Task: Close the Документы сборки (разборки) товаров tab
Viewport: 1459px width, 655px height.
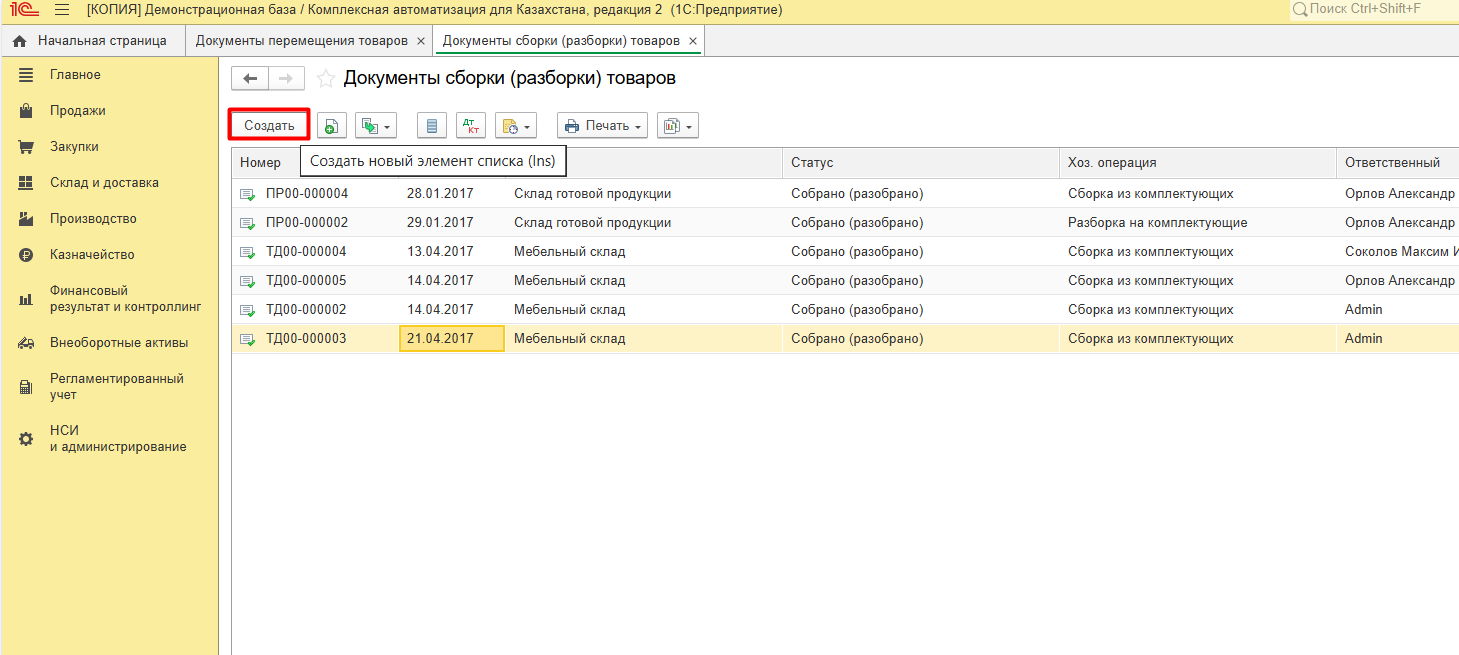Action: pos(693,41)
